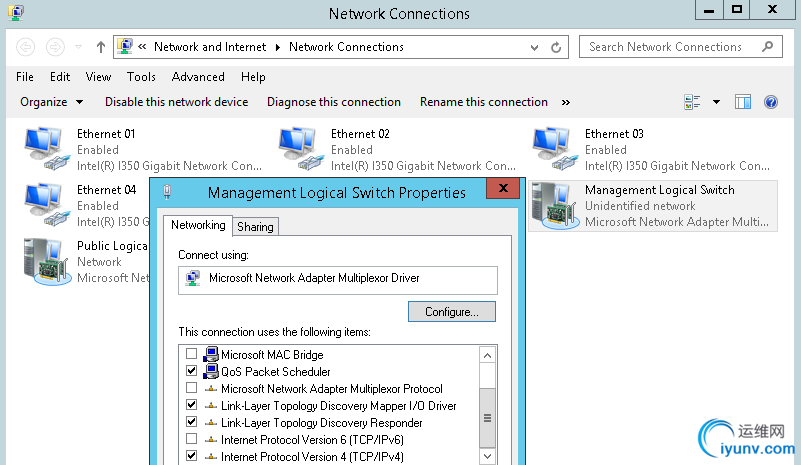Open the Advanced menu
The width and height of the screenshot is (801, 465).
tap(198, 77)
